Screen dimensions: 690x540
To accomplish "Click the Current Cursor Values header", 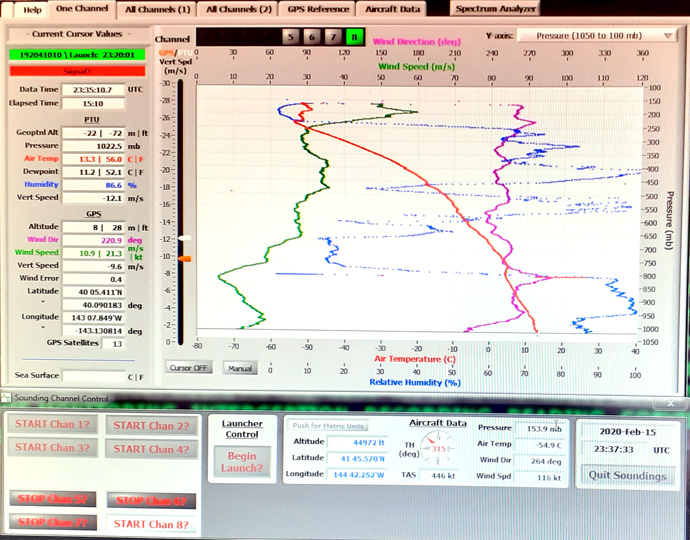I will click(77, 34).
